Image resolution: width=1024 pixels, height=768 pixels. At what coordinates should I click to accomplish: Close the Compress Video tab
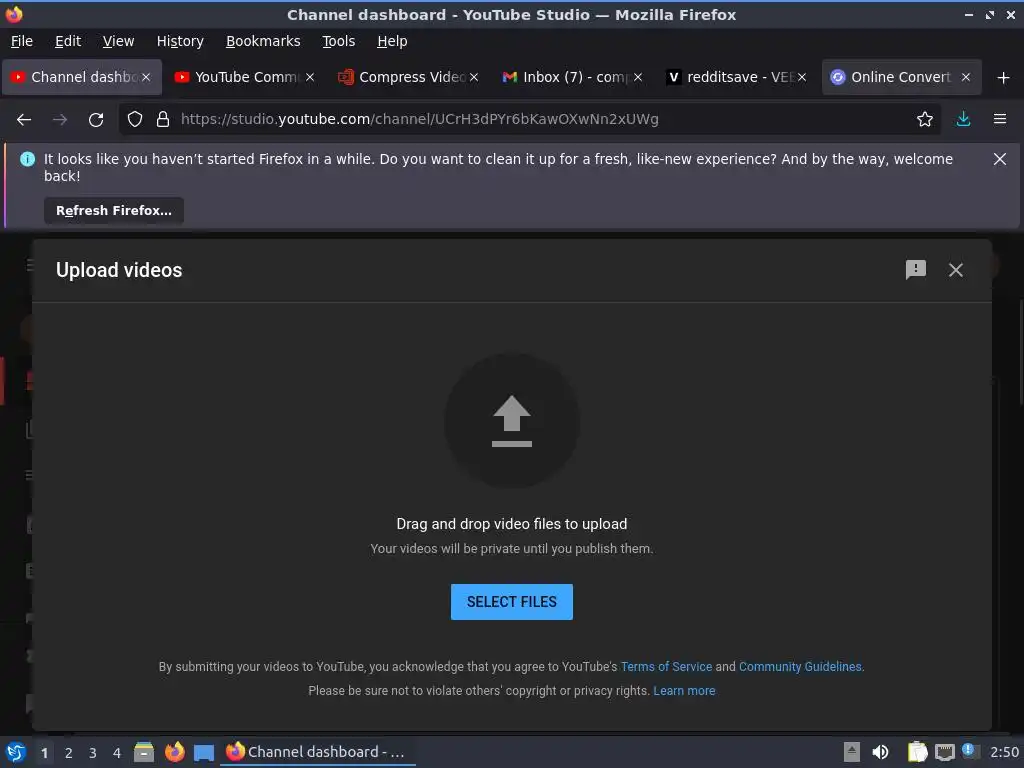click(474, 77)
